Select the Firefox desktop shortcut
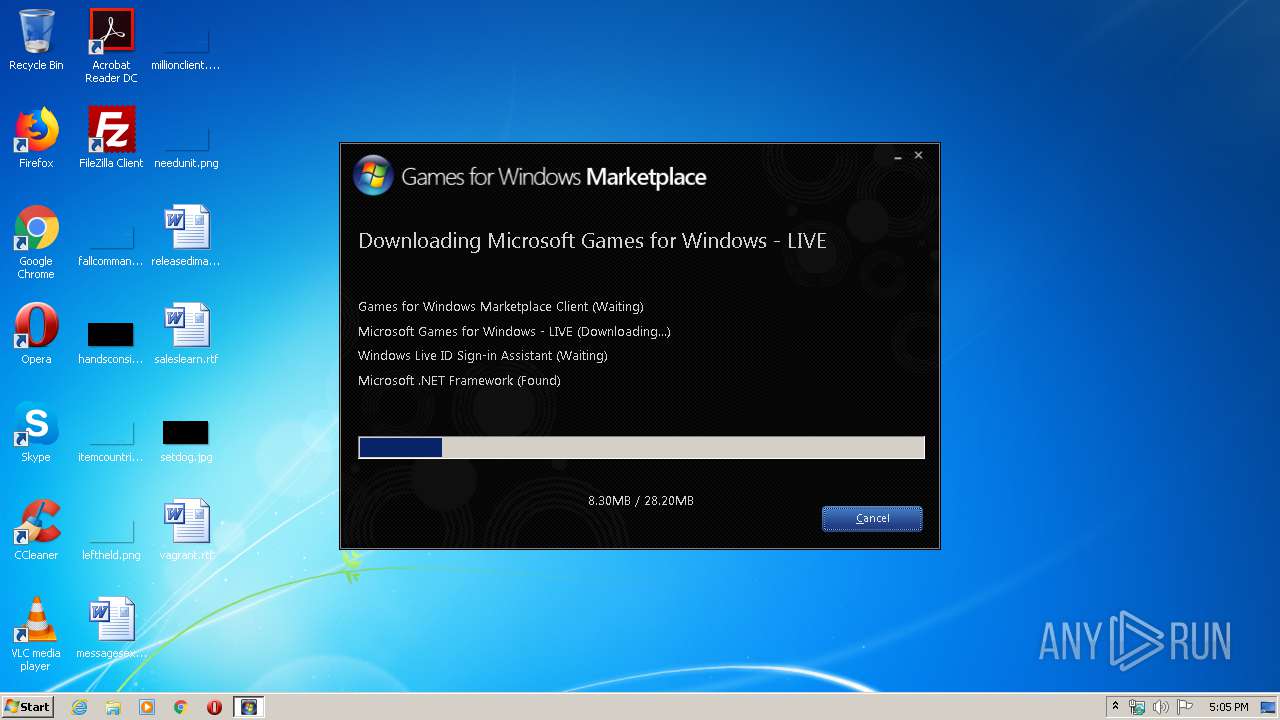Viewport: 1280px width, 720px height. coord(36,138)
